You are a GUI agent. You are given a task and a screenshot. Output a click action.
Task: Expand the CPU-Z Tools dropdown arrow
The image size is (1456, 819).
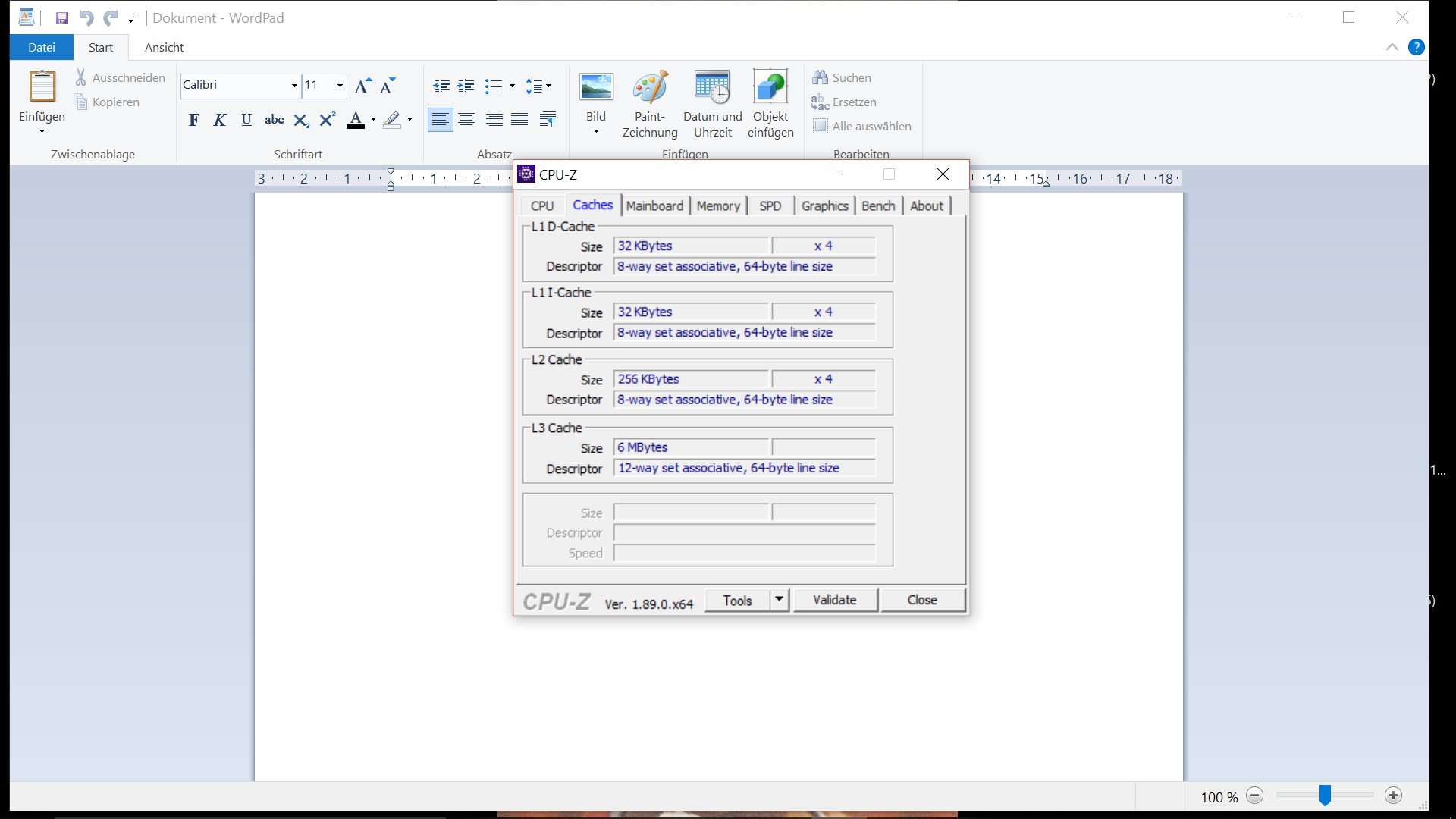(779, 600)
